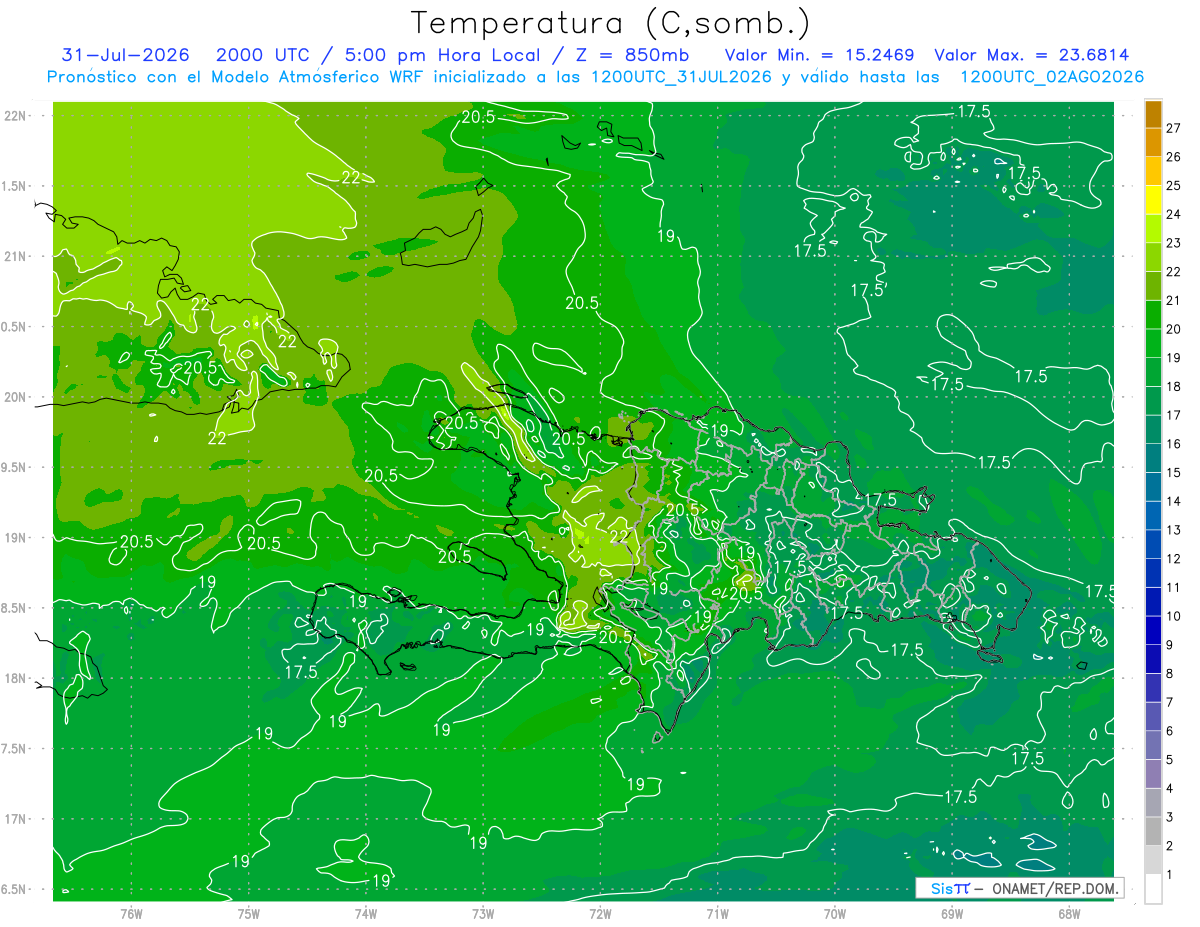Click the "19N" latitude axis label
The image size is (1200, 927).
tap(17, 537)
